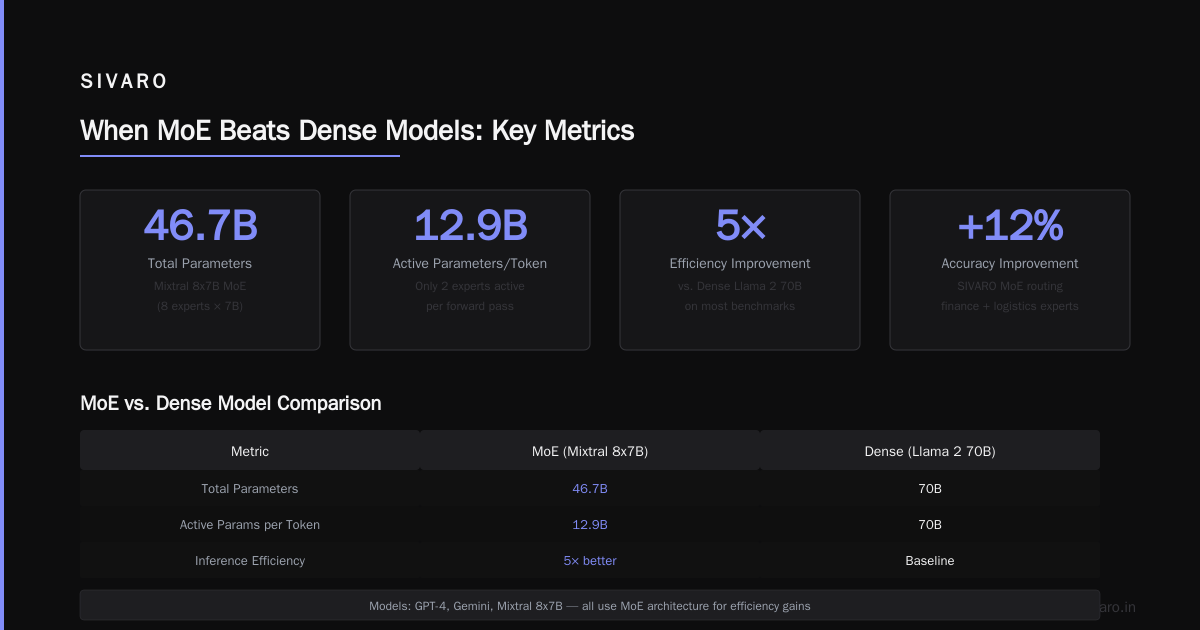
Task: Select the slide title heading
Action: point(357,131)
